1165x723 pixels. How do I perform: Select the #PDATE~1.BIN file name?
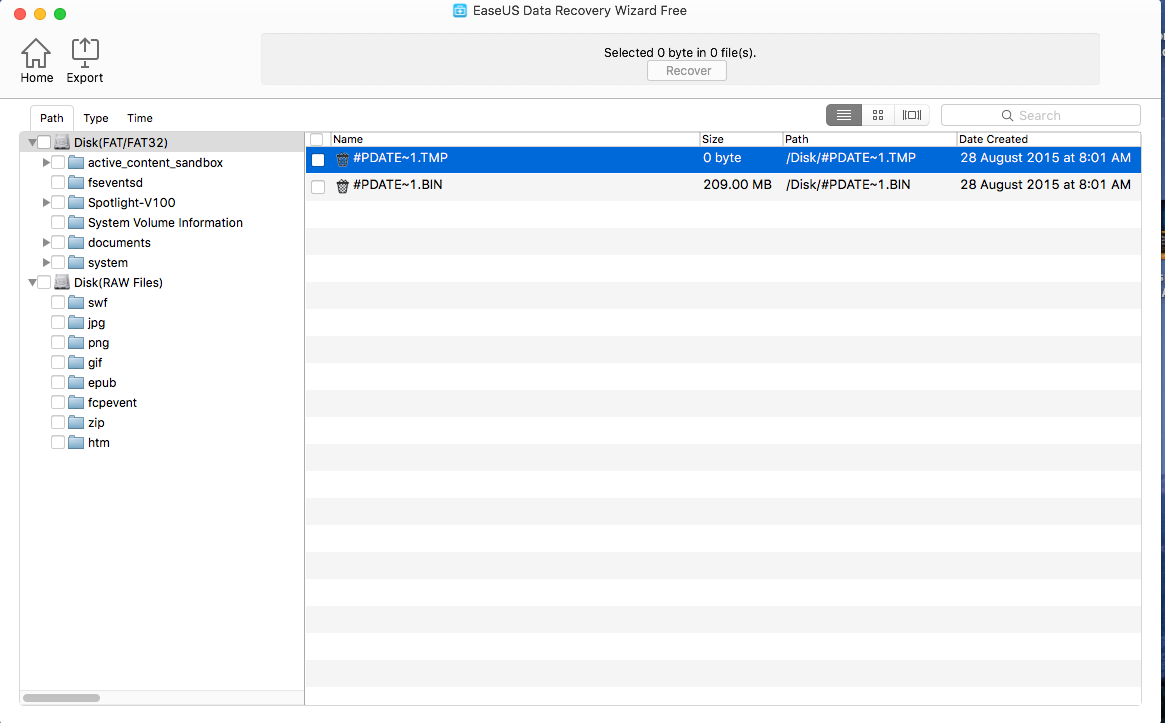397,184
